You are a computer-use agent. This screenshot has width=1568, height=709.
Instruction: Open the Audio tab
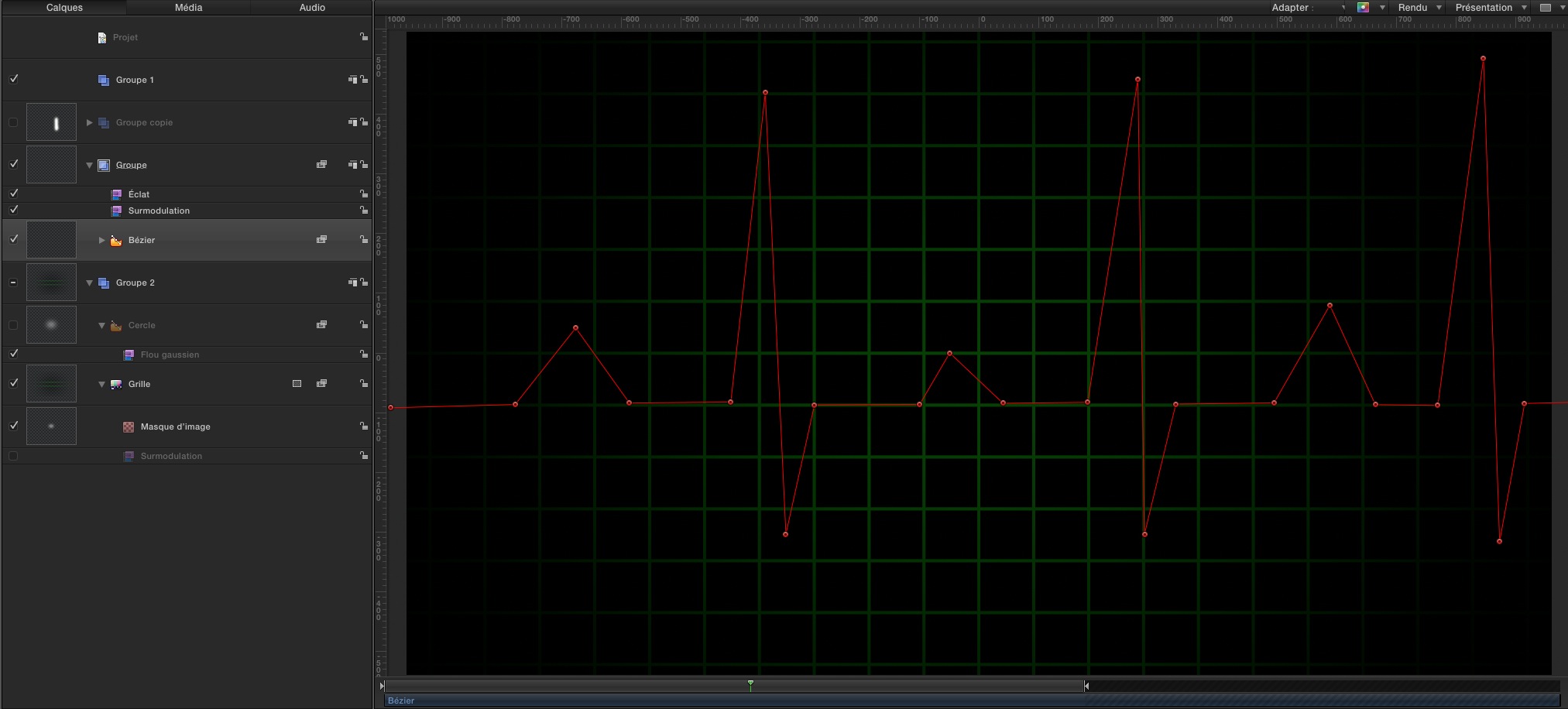tap(311, 7)
